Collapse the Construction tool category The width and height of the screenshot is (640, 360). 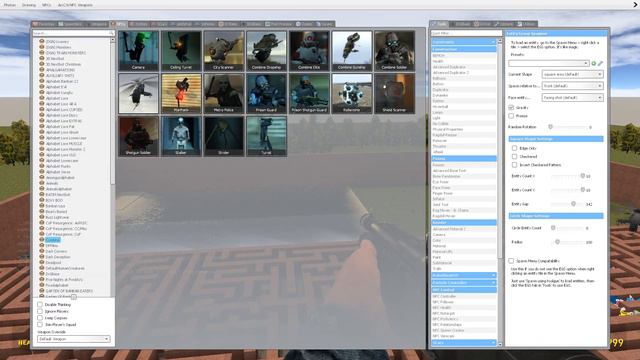click(x=464, y=49)
